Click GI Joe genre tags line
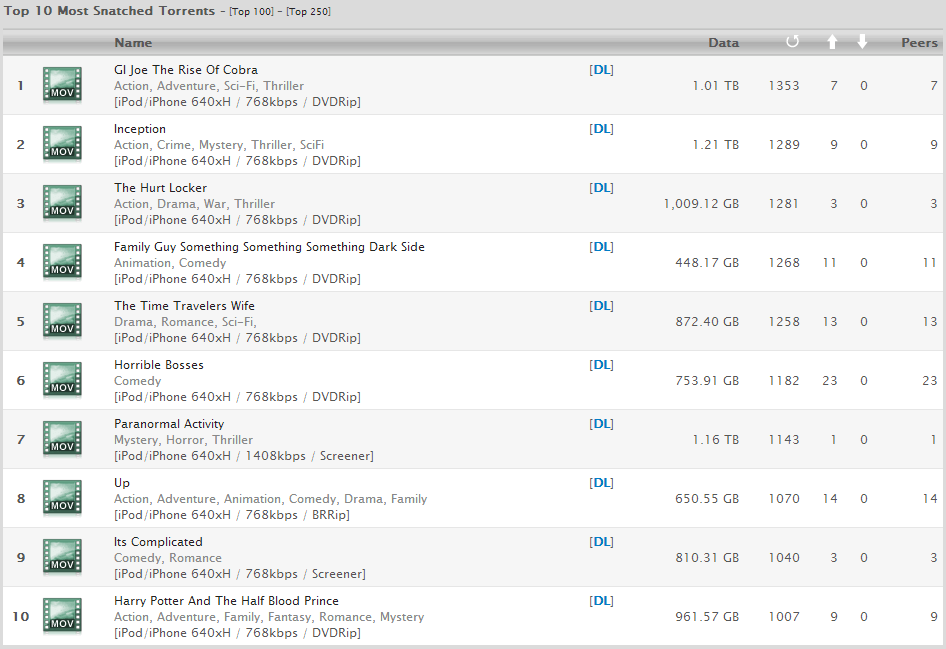 [x=209, y=86]
